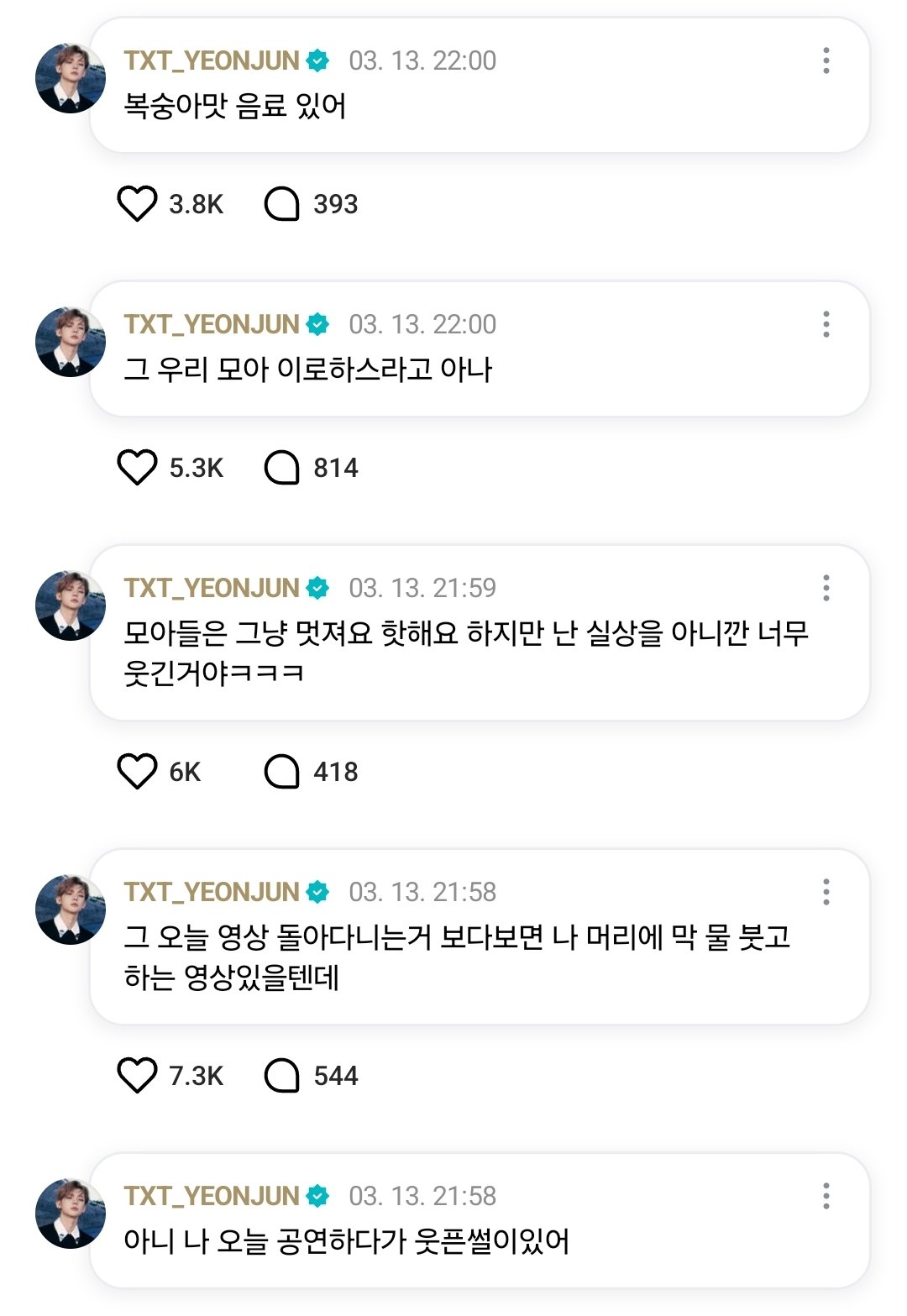Screen dimensions: 907x1316
Task: Open the profile picture beside 복숭아맛 음료 post
Action: click(x=71, y=78)
